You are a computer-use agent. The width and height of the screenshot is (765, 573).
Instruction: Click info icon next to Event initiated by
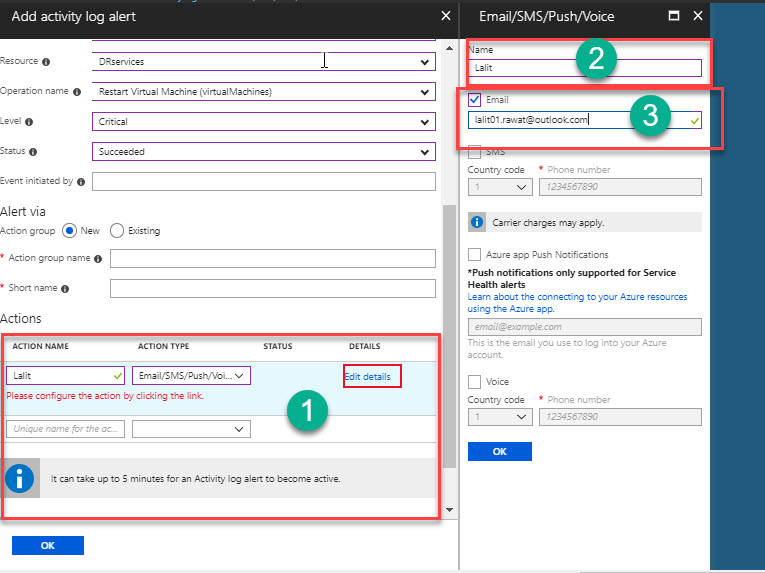[80, 182]
